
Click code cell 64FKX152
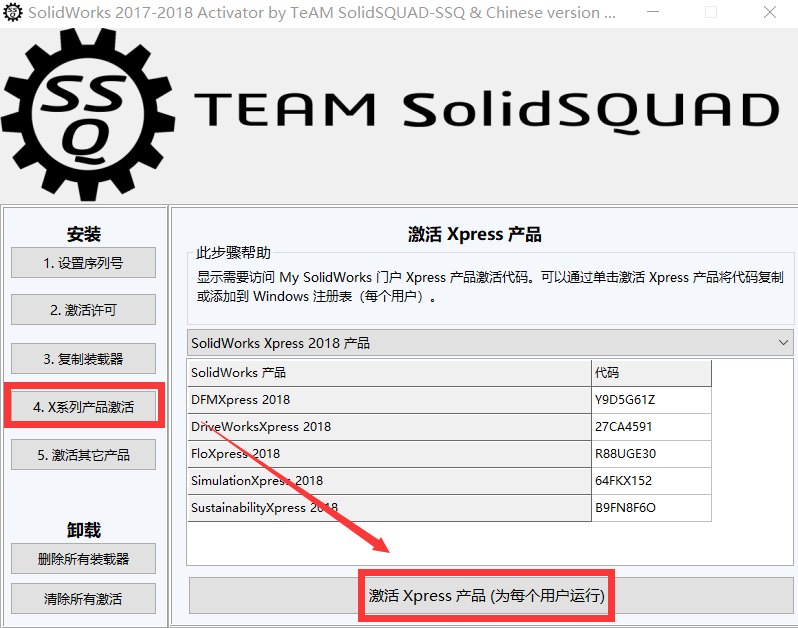pos(651,480)
